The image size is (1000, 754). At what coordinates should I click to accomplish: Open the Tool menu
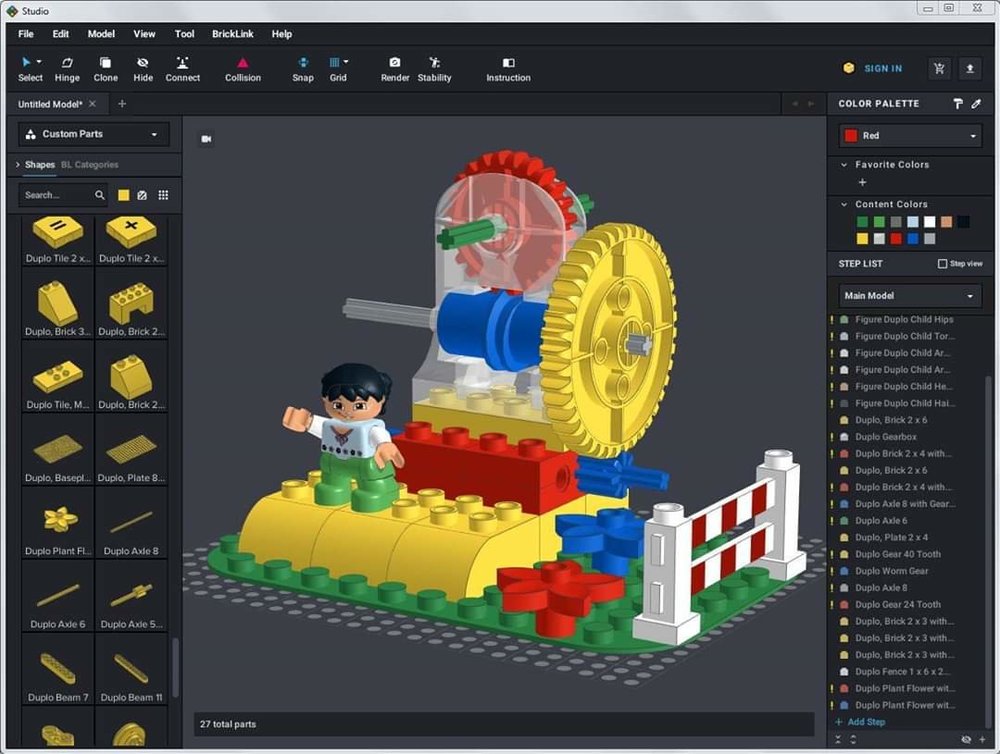184,34
